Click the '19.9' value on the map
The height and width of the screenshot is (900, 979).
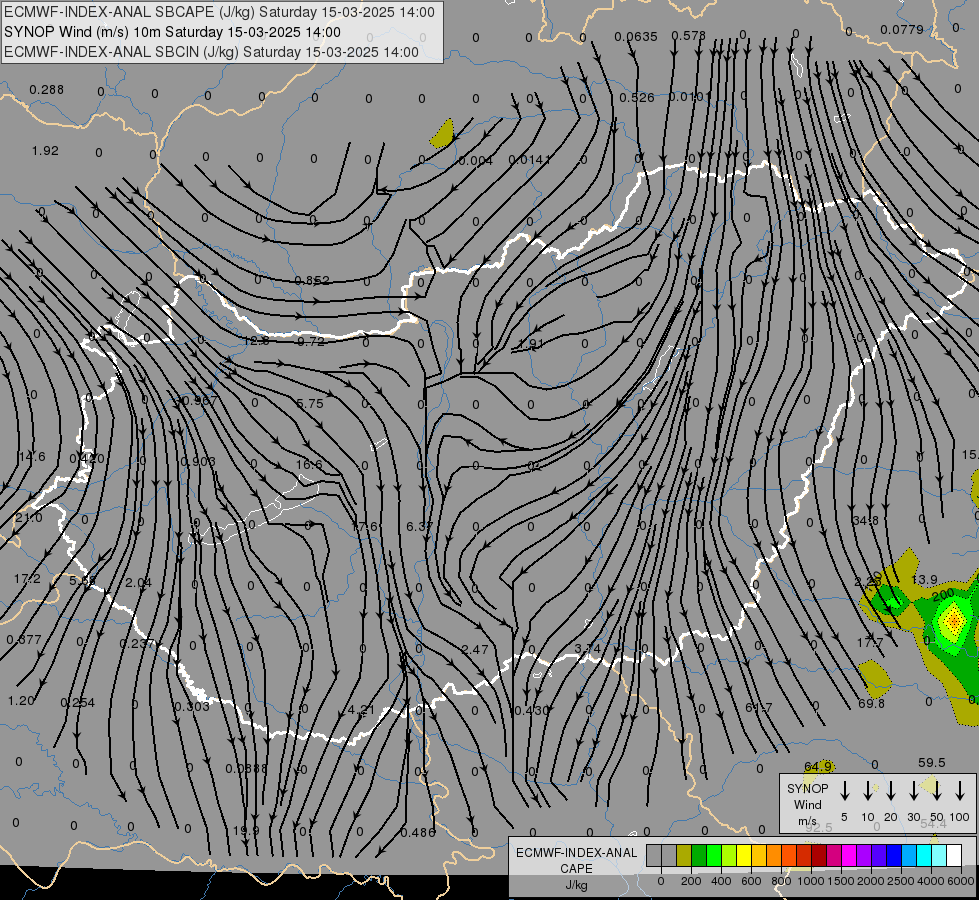click(x=246, y=831)
